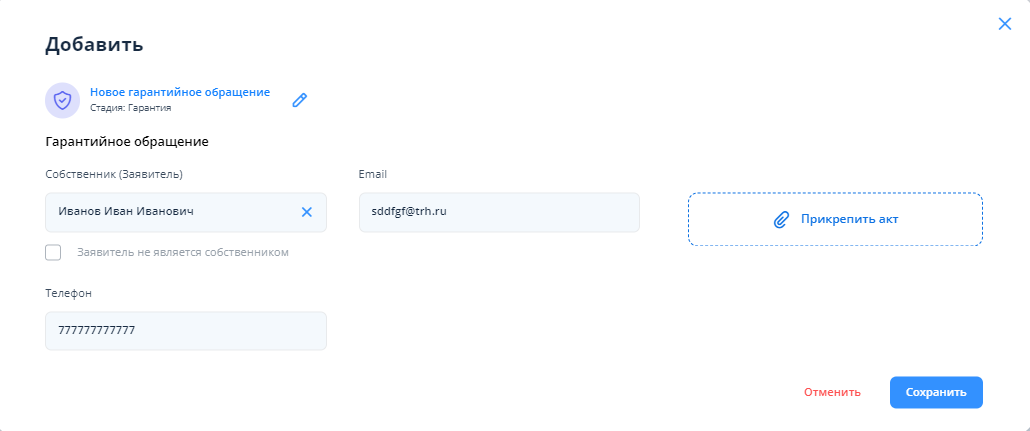Cancel with the Отменить button
This screenshot has width=1030, height=431.
tap(832, 392)
